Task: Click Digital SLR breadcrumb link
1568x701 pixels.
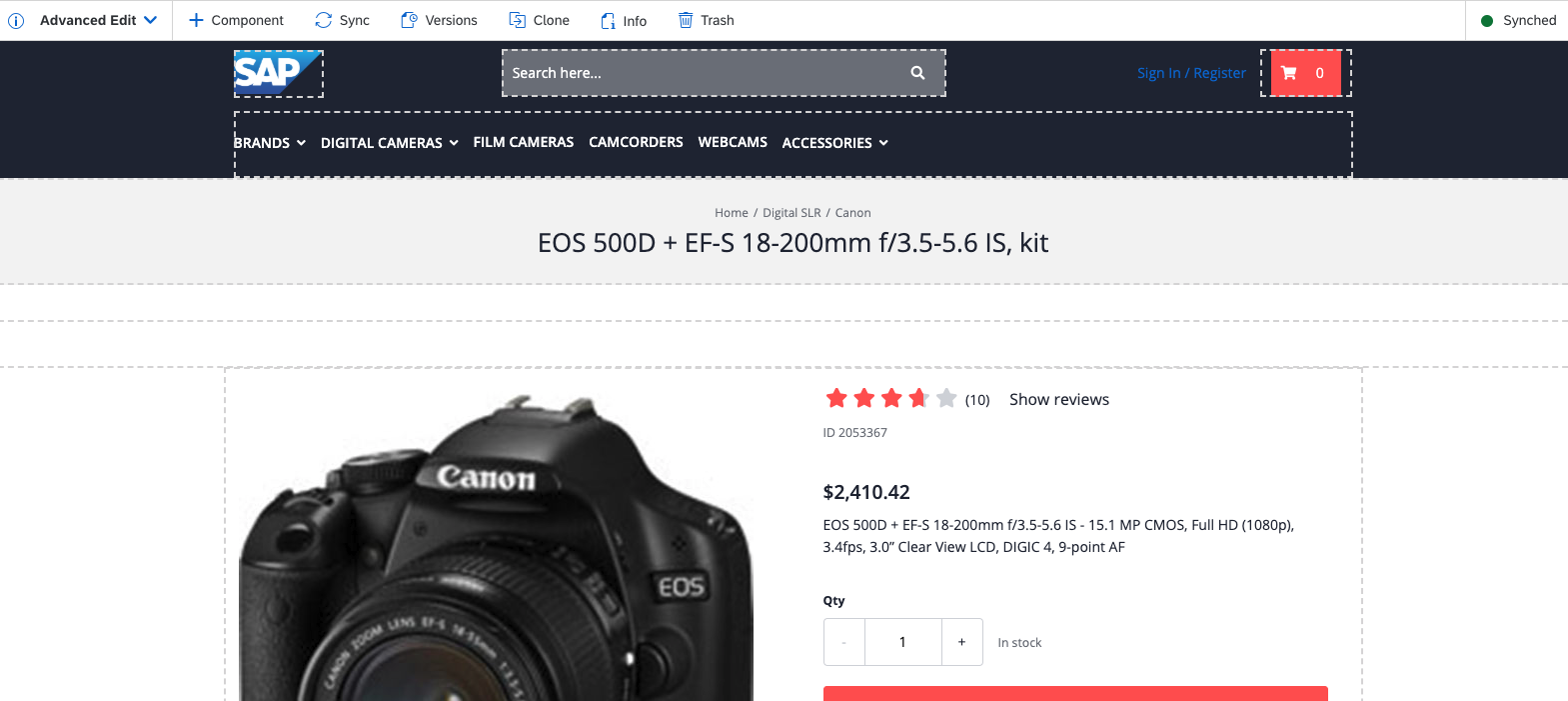Action: coord(791,213)
